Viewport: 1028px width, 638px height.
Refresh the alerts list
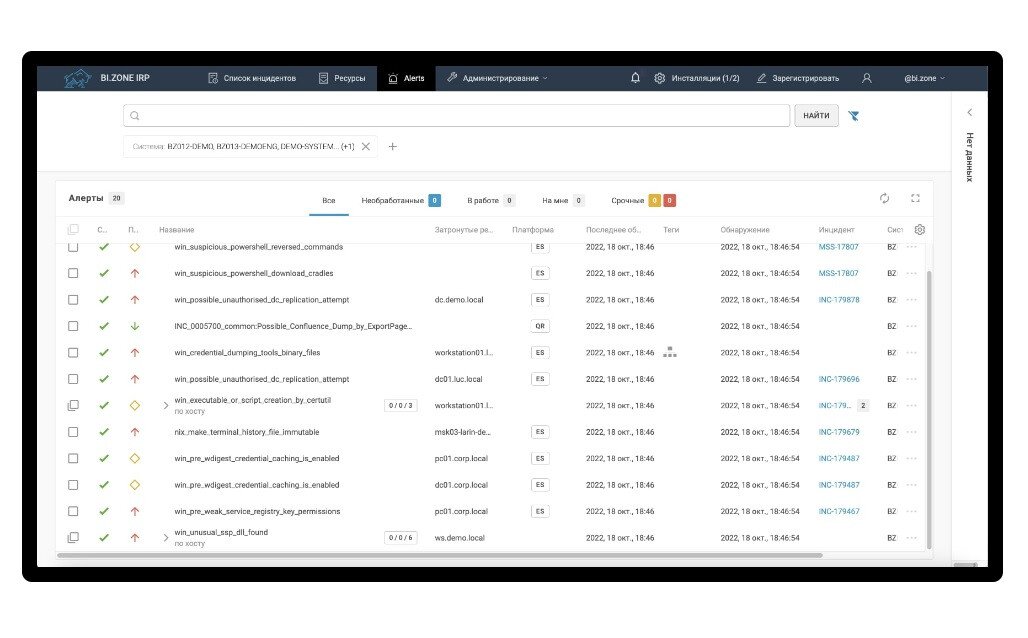pyautogui.click(x=884, y=199)
